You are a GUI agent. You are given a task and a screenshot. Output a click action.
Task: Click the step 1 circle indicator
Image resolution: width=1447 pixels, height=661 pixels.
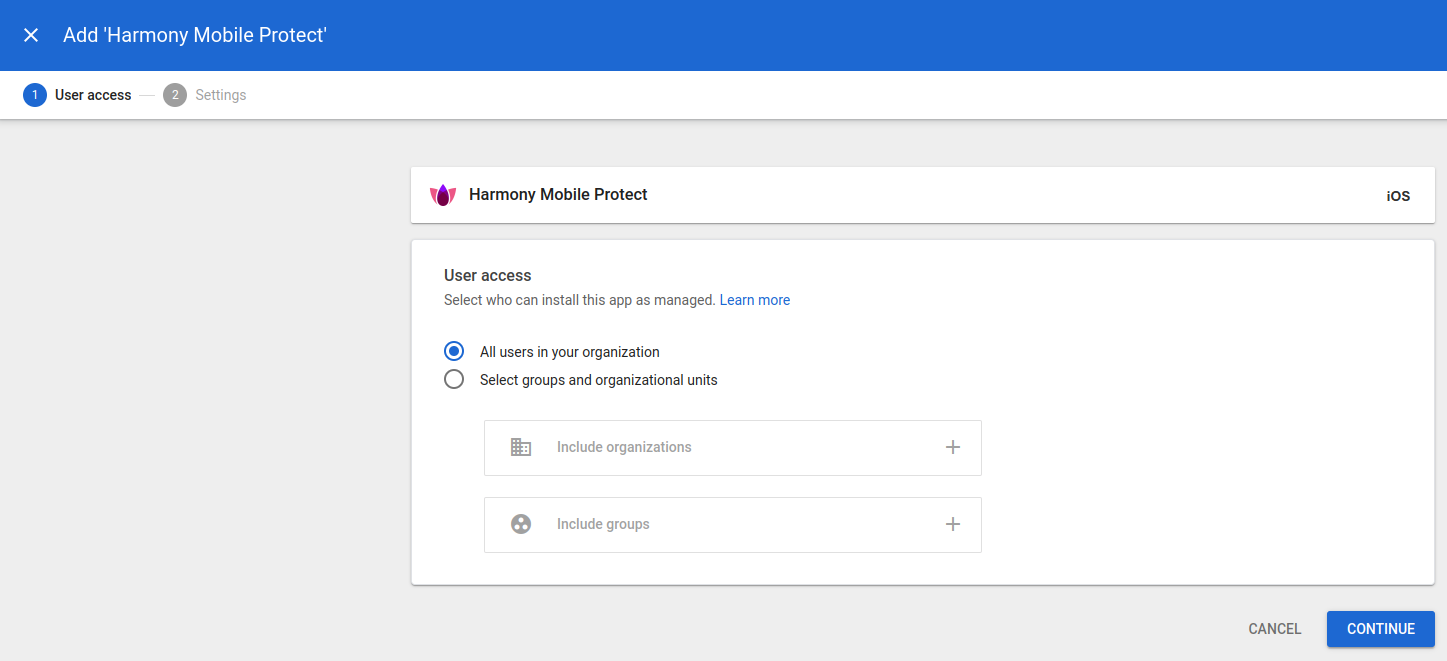point(35,95)
